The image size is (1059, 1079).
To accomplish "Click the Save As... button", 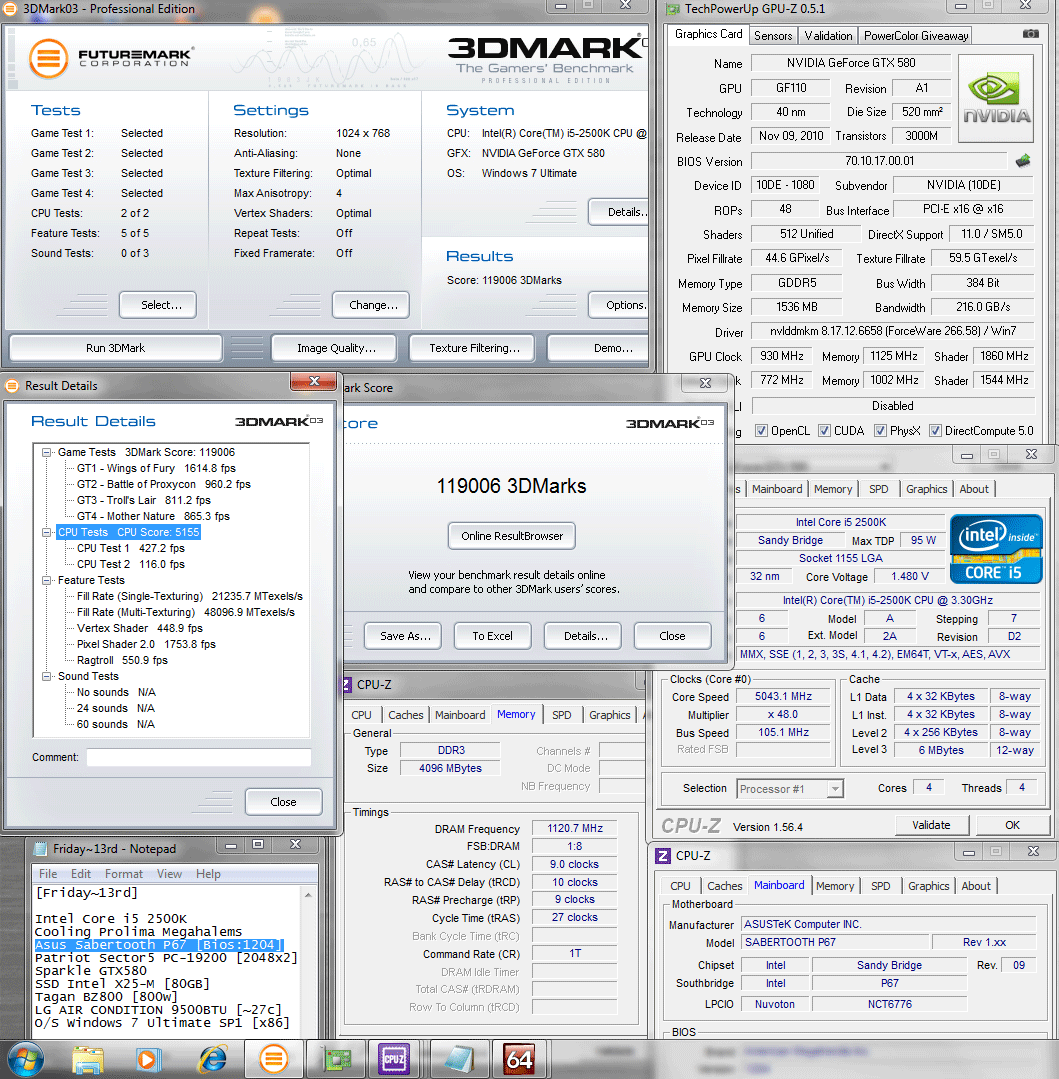I will [405, 636].
